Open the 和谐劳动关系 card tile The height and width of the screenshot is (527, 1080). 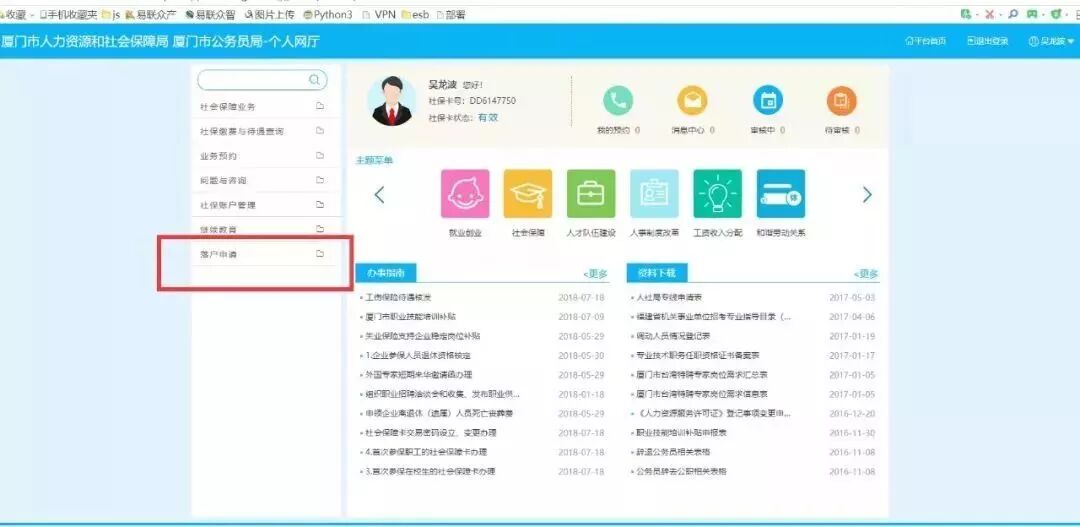tap(780, 194)
